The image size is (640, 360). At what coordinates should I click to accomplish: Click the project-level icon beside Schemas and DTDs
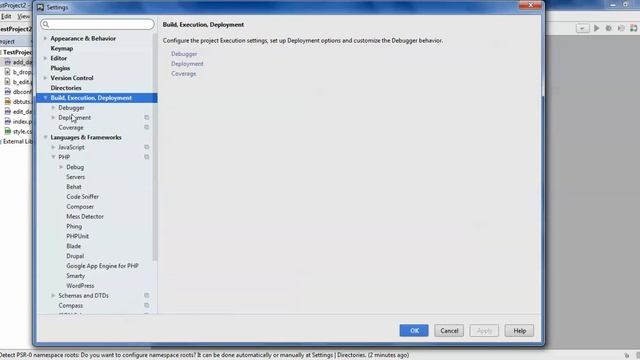click(x=147, y=296)
